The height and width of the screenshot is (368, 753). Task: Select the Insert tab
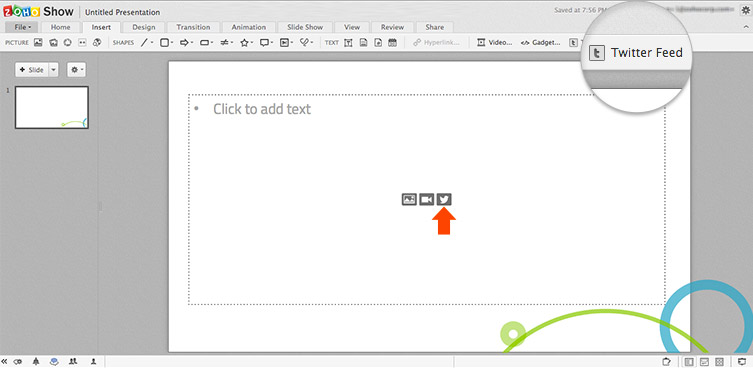(101, 27)
